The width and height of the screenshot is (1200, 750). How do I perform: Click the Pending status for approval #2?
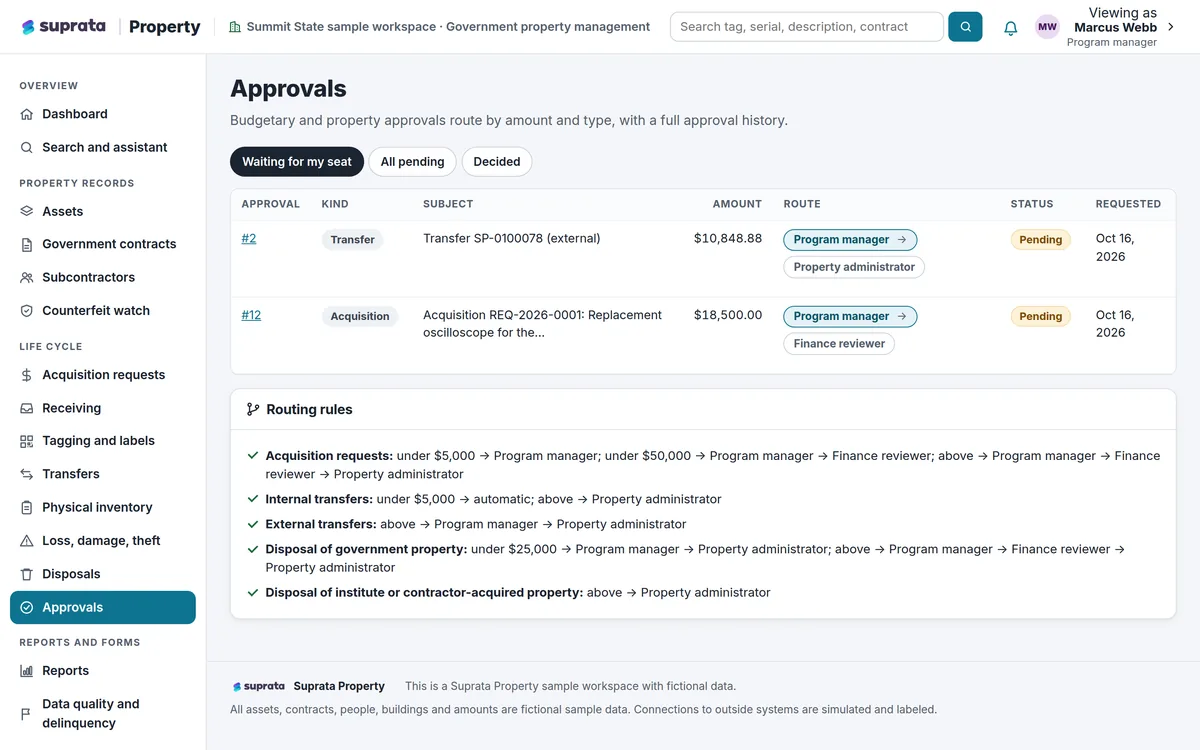[x=1040, y=240]
